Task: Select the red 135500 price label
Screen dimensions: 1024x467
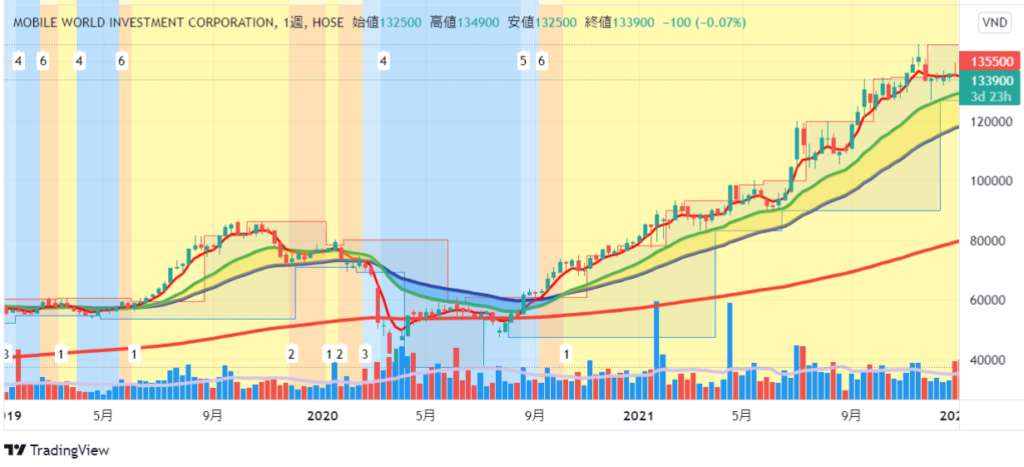Action: [x=991, y=62]
